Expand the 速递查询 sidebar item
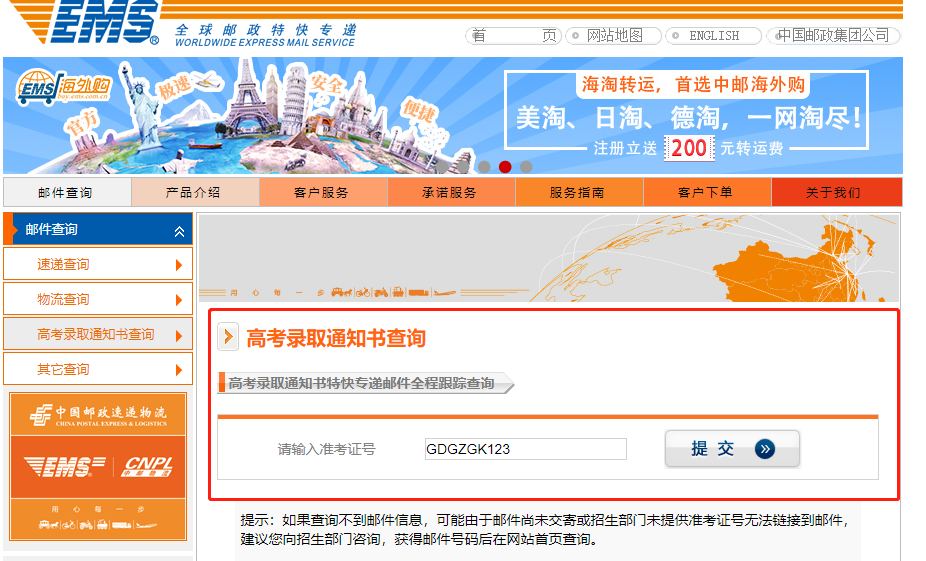926x561 pixels. click(179, 265)
